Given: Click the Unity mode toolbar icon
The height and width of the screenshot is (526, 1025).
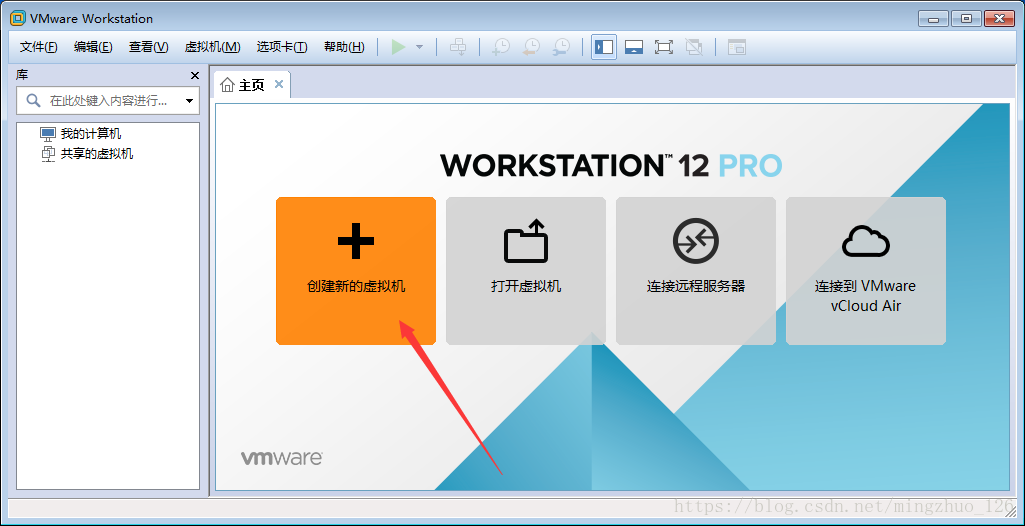Looking at the screenshot, I should pos(694,47).
